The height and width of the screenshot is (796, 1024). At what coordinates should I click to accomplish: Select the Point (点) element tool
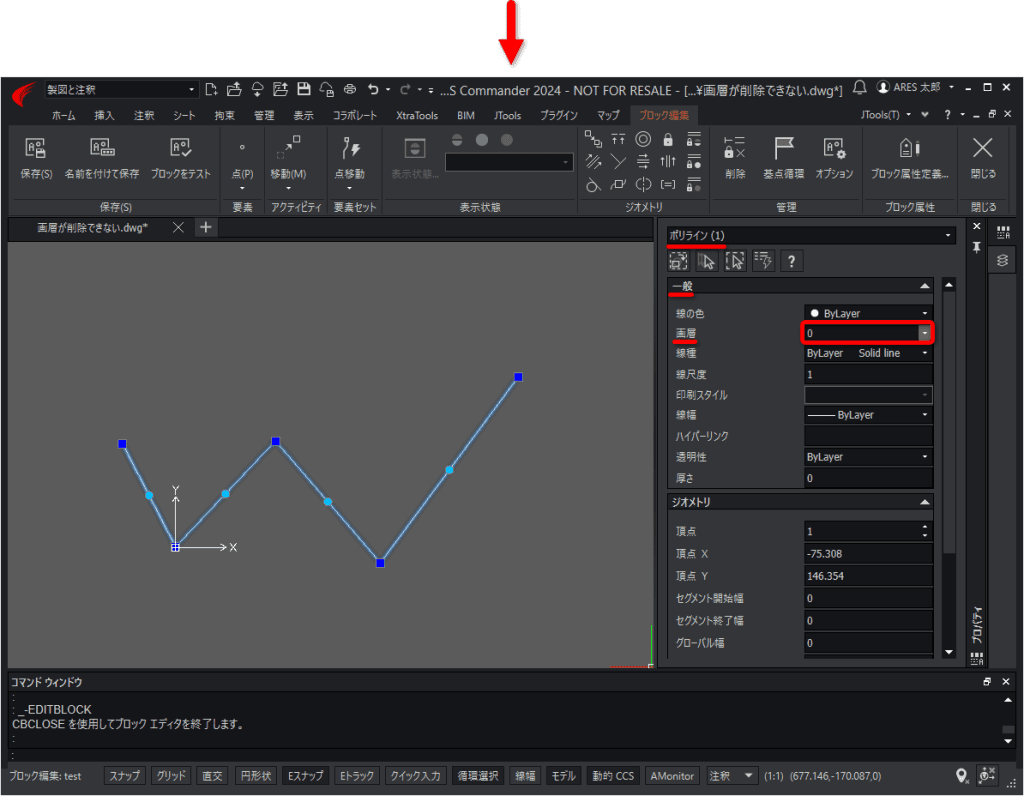coord(242,149)
